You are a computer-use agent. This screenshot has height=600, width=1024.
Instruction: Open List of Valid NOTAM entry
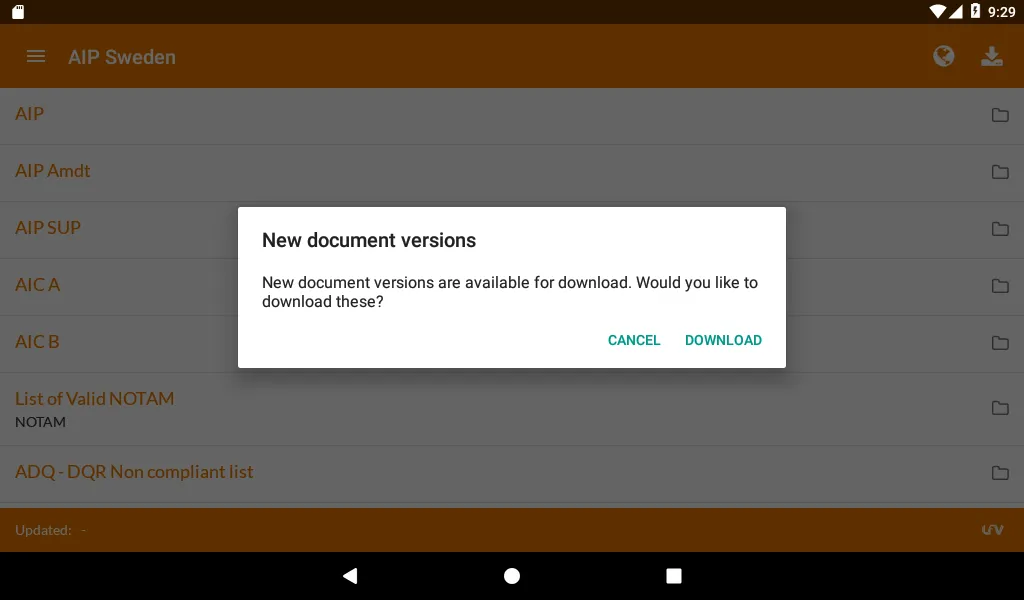tap(512, 409)
